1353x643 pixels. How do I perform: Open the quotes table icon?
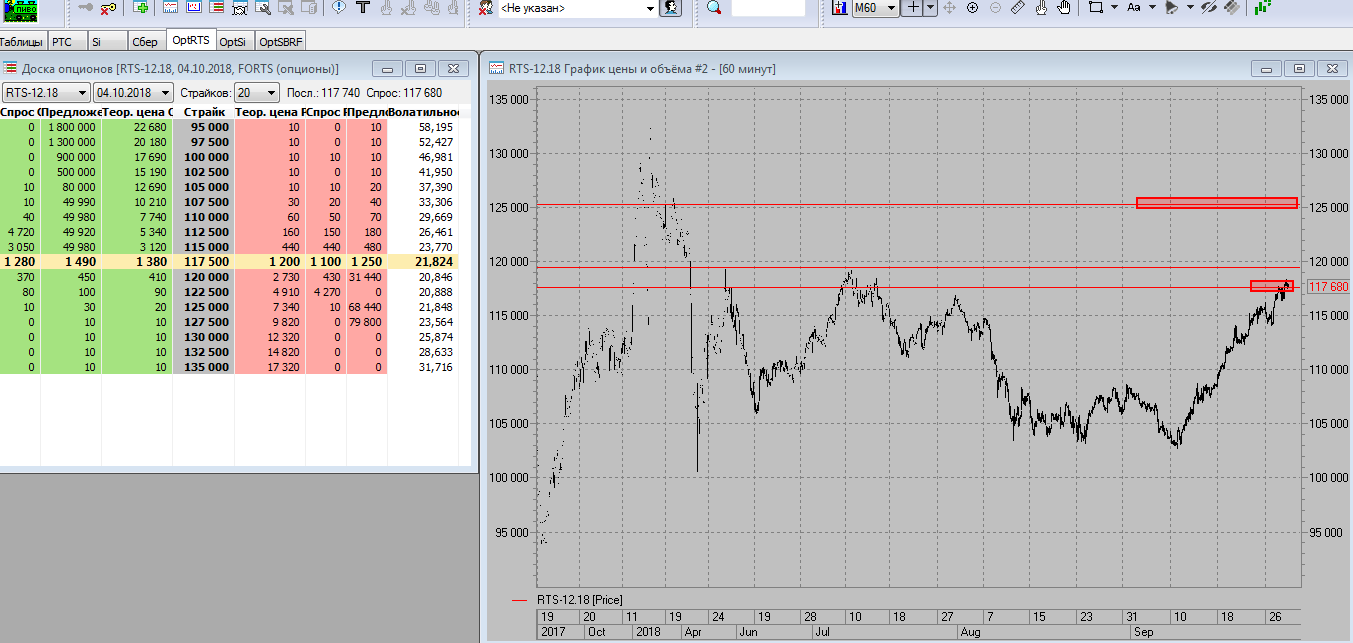(216, 7)
